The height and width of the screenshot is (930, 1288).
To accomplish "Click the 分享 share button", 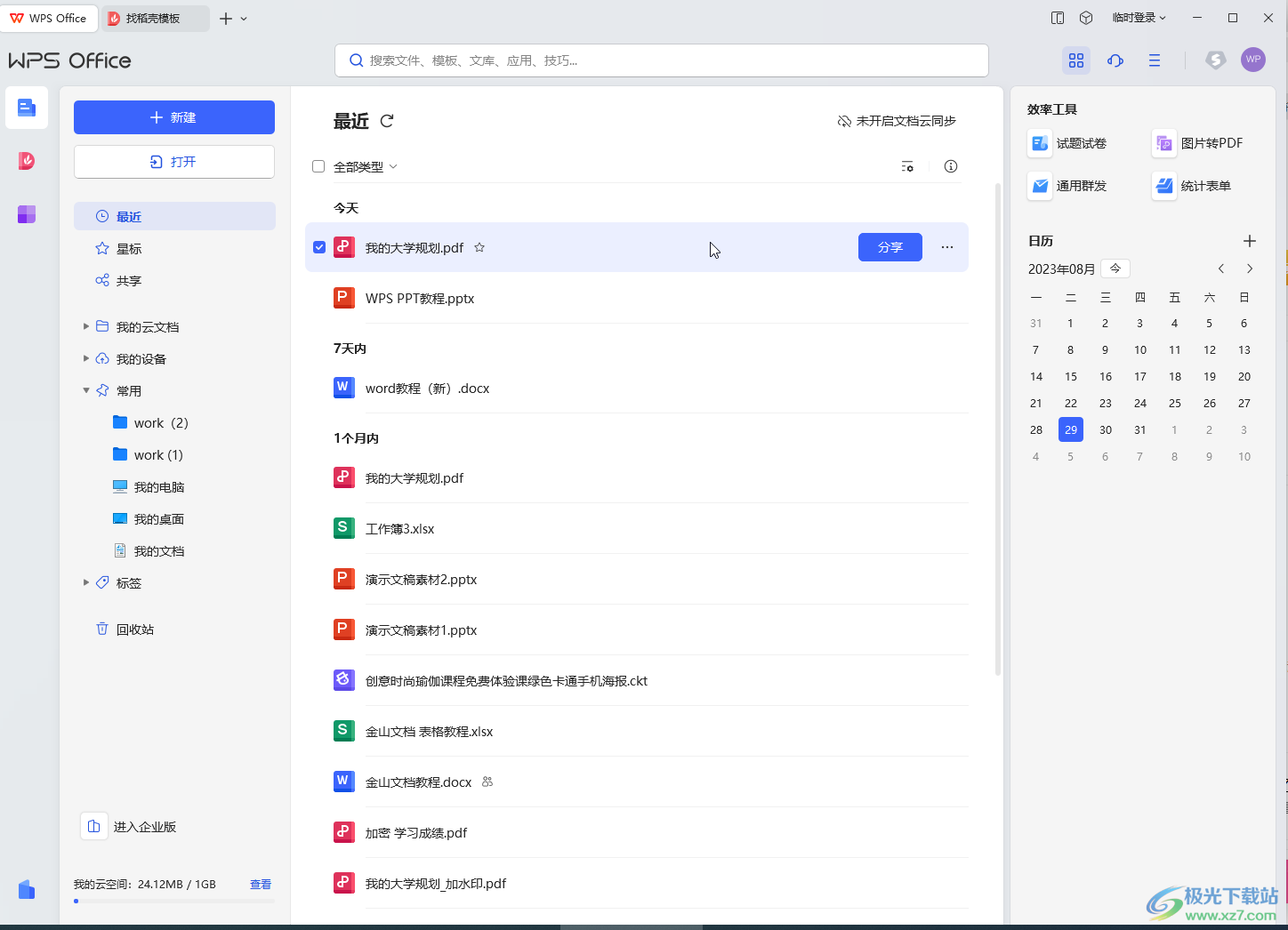I will (890, 247).
